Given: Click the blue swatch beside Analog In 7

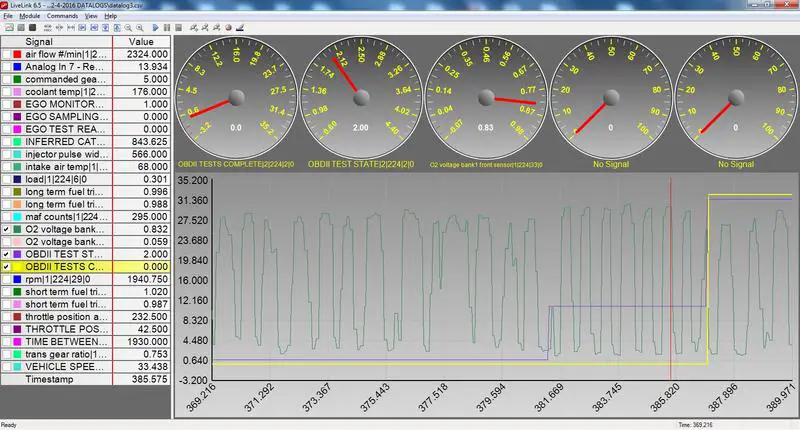Looking at the screenshot, I should pos(17,67).
